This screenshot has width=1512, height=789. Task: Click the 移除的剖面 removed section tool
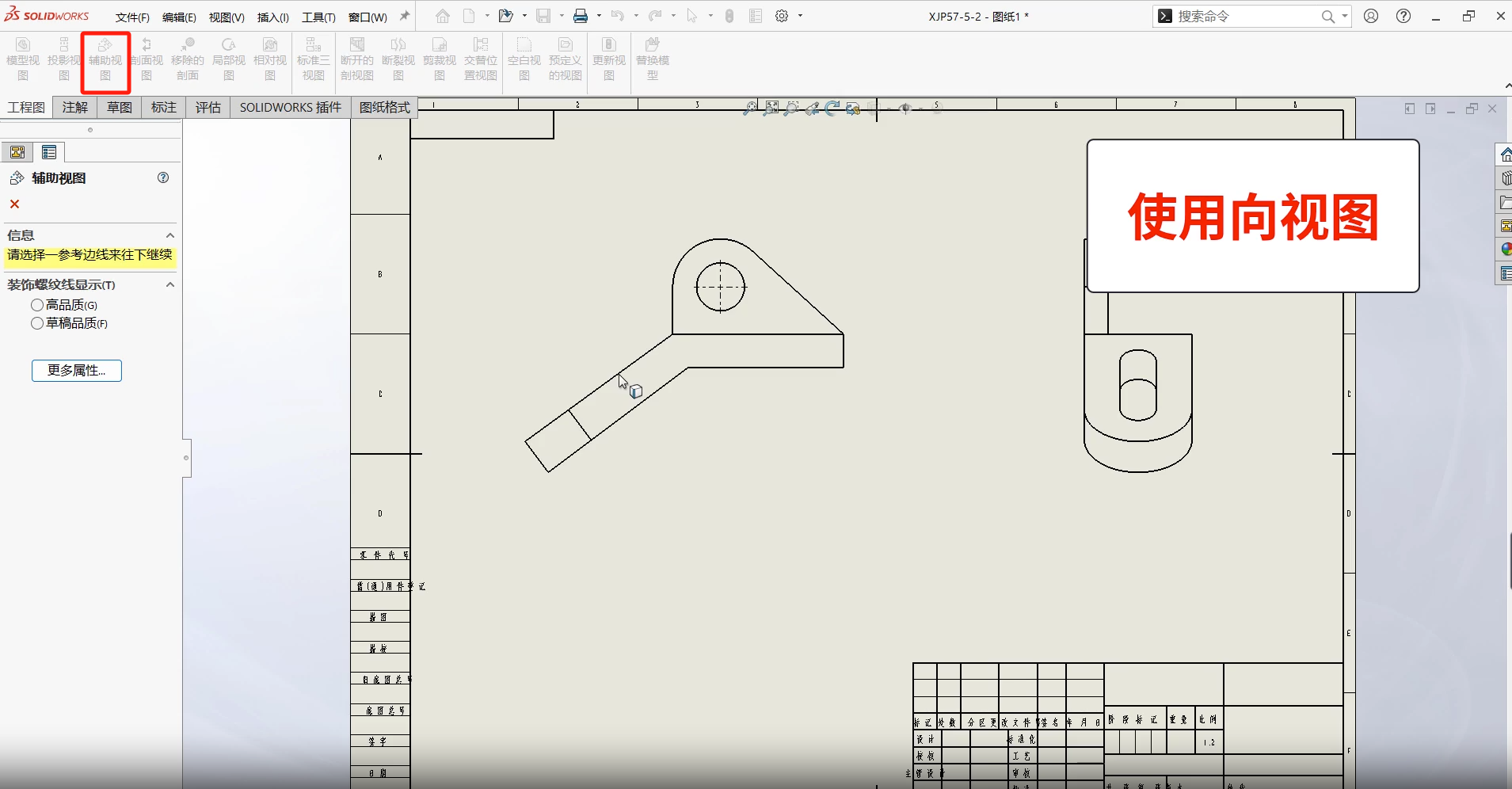tap(188, 59)
